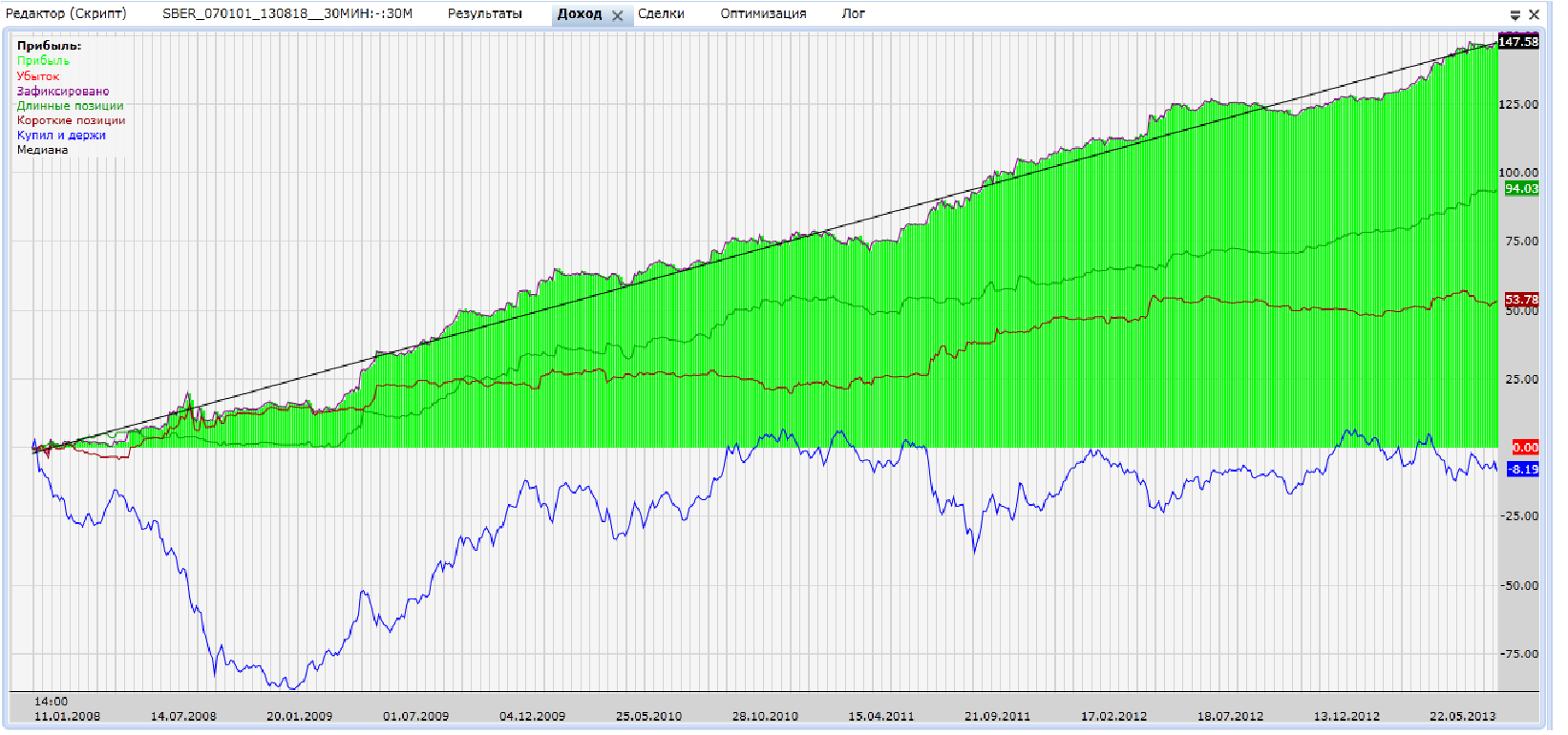Open the Лог tab

tap(853, 13)
